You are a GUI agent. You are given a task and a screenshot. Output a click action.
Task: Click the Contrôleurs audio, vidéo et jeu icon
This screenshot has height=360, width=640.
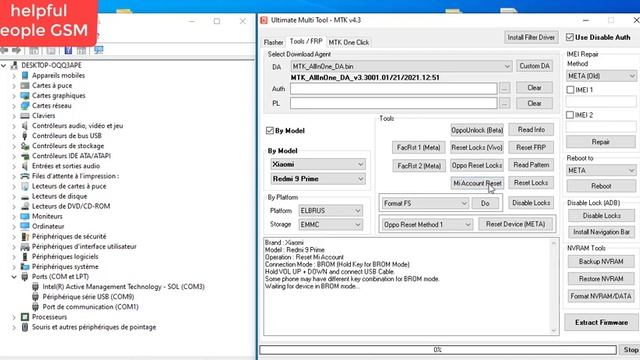(25, 126)
